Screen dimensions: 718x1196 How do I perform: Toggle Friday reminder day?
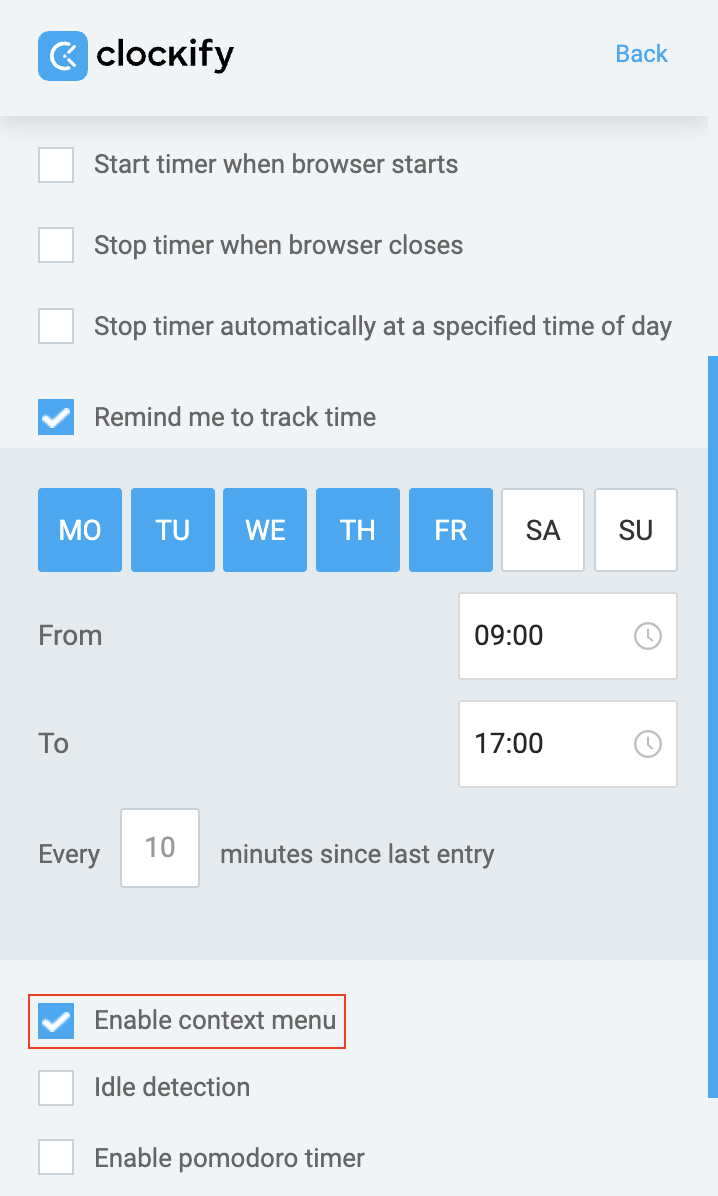pos(451,530)
